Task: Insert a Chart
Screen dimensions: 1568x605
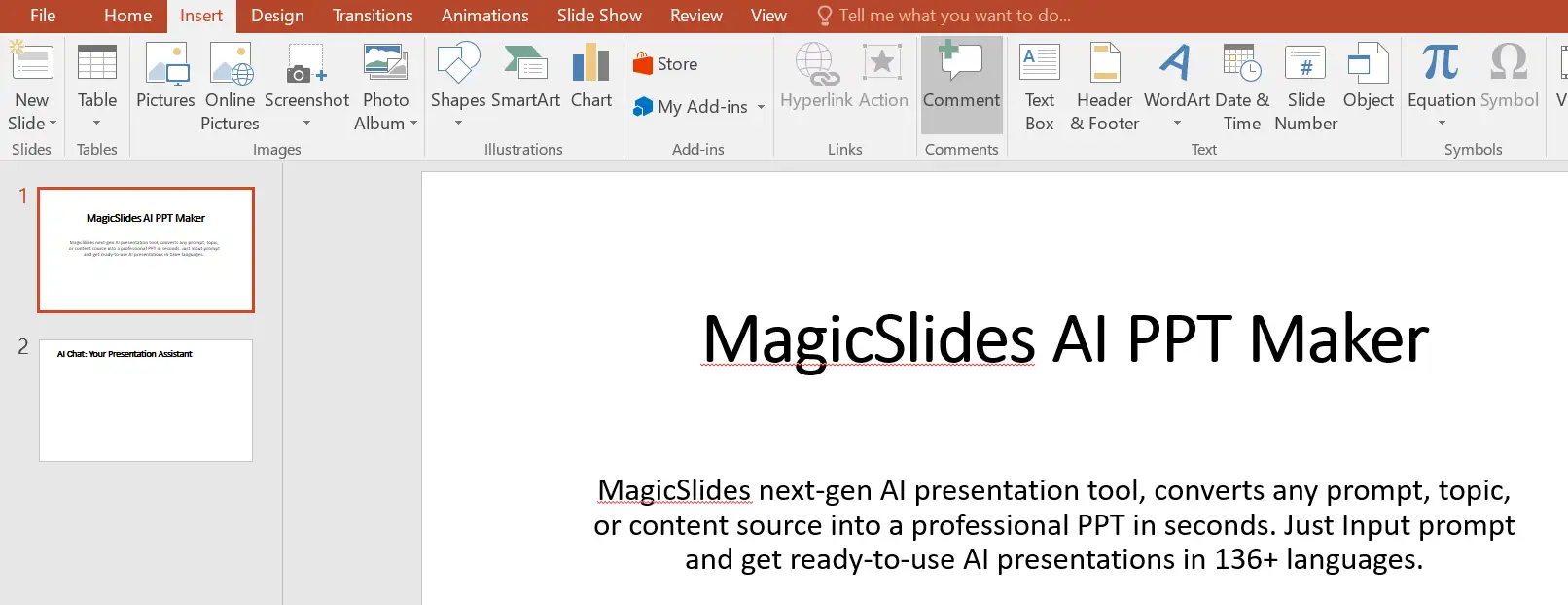Action: coord(591,76)
